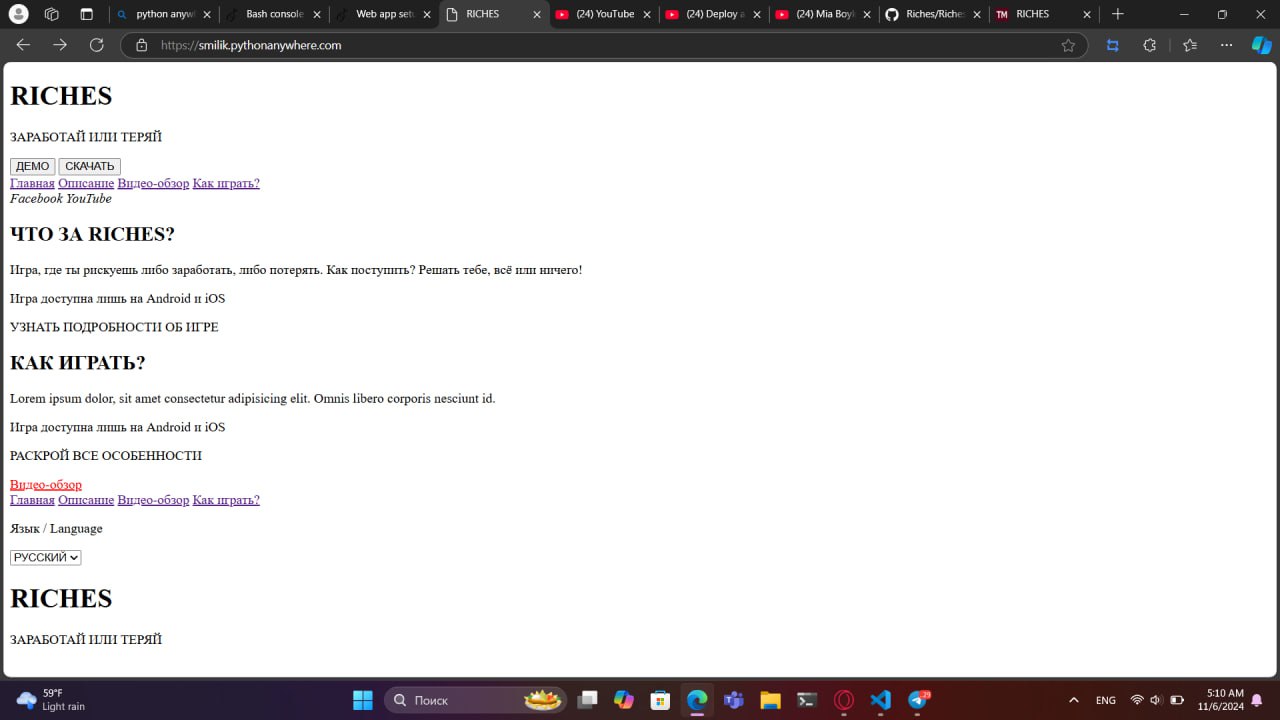Open the Extensions puzzle icon
Screen dimensions: 1280x720
[1149, 45]
